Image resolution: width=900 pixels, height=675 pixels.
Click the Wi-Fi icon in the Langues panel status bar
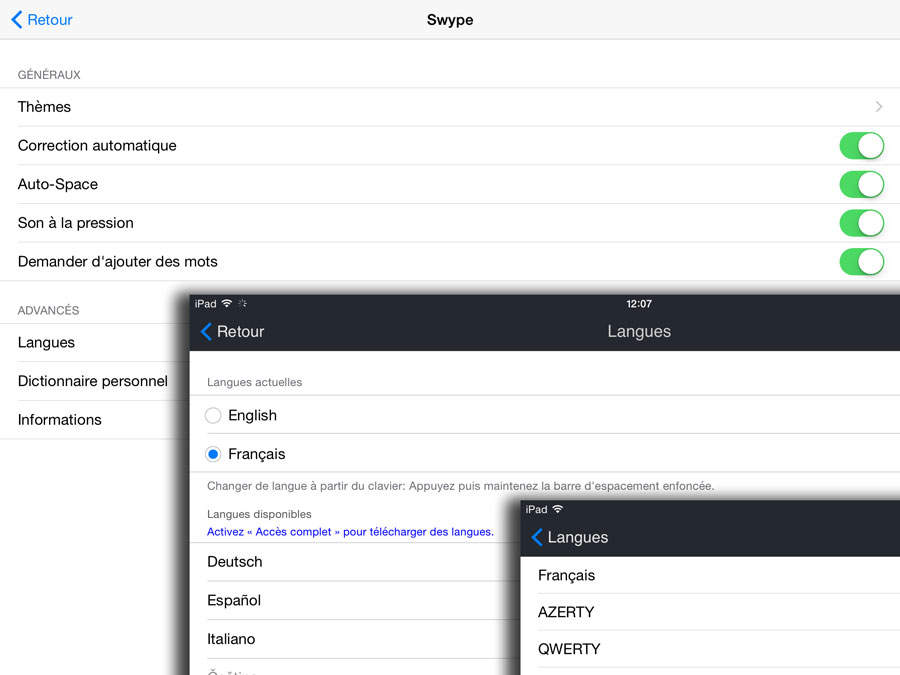[227, 303]
